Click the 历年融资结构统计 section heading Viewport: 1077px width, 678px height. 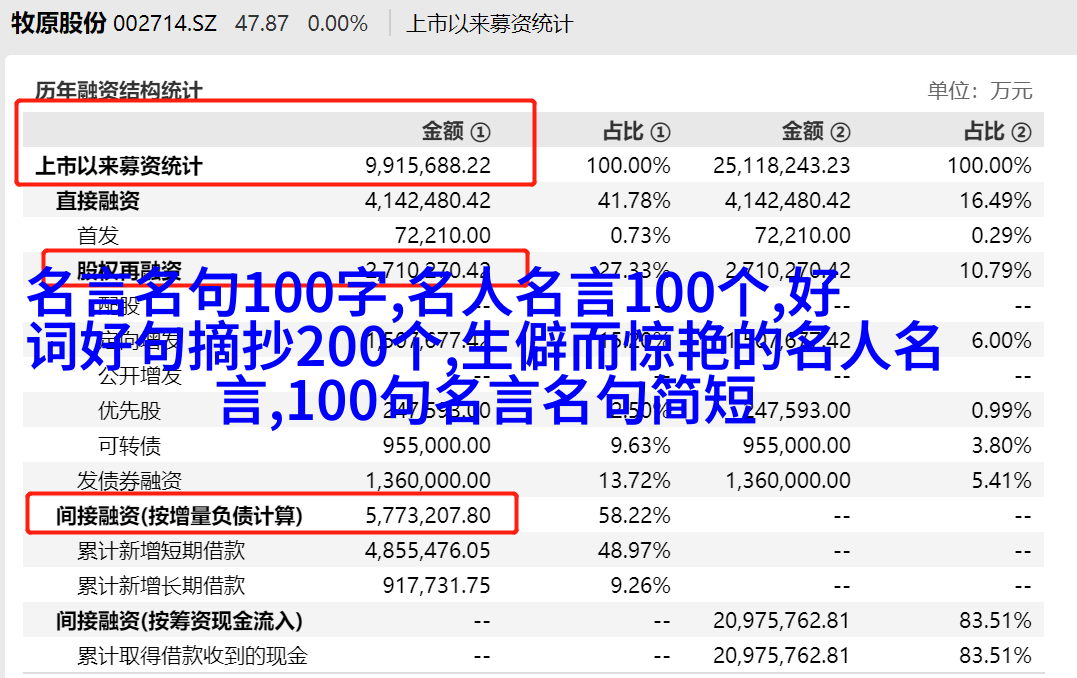coord(119,91)
